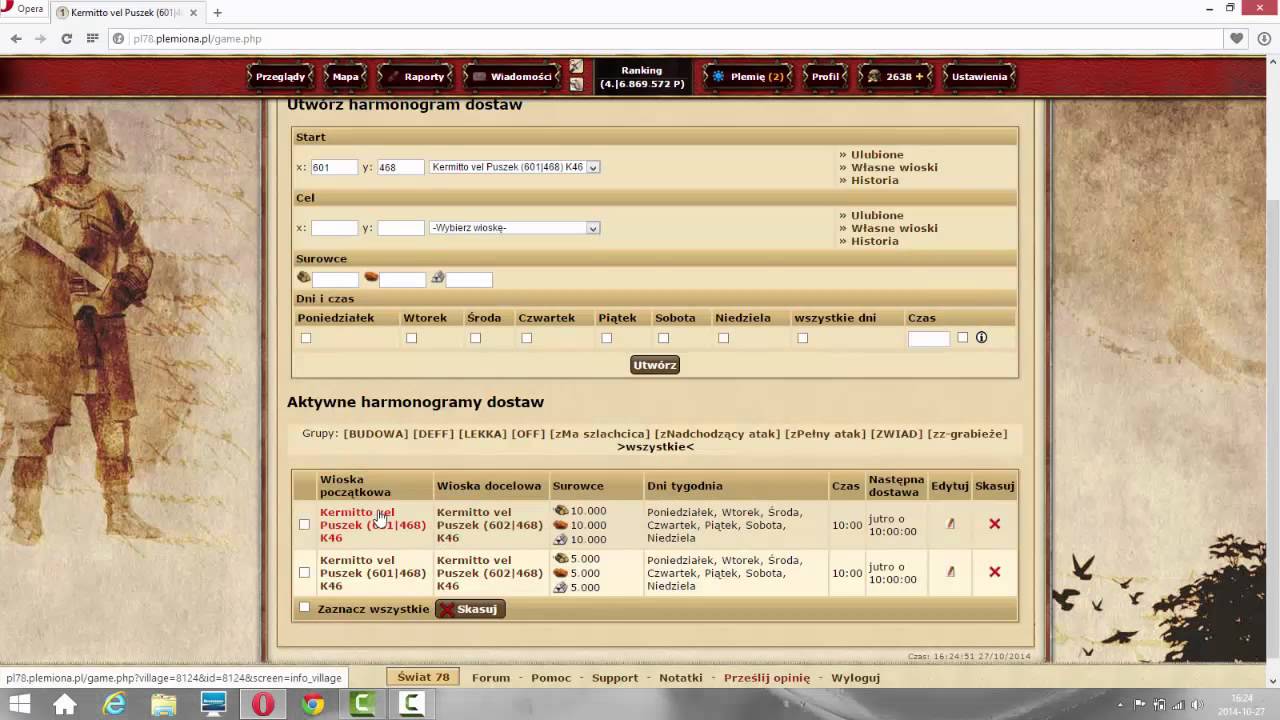The image size is (1280, 720).
Task: Click the wood resource amount field
Action: click(335, 279)
